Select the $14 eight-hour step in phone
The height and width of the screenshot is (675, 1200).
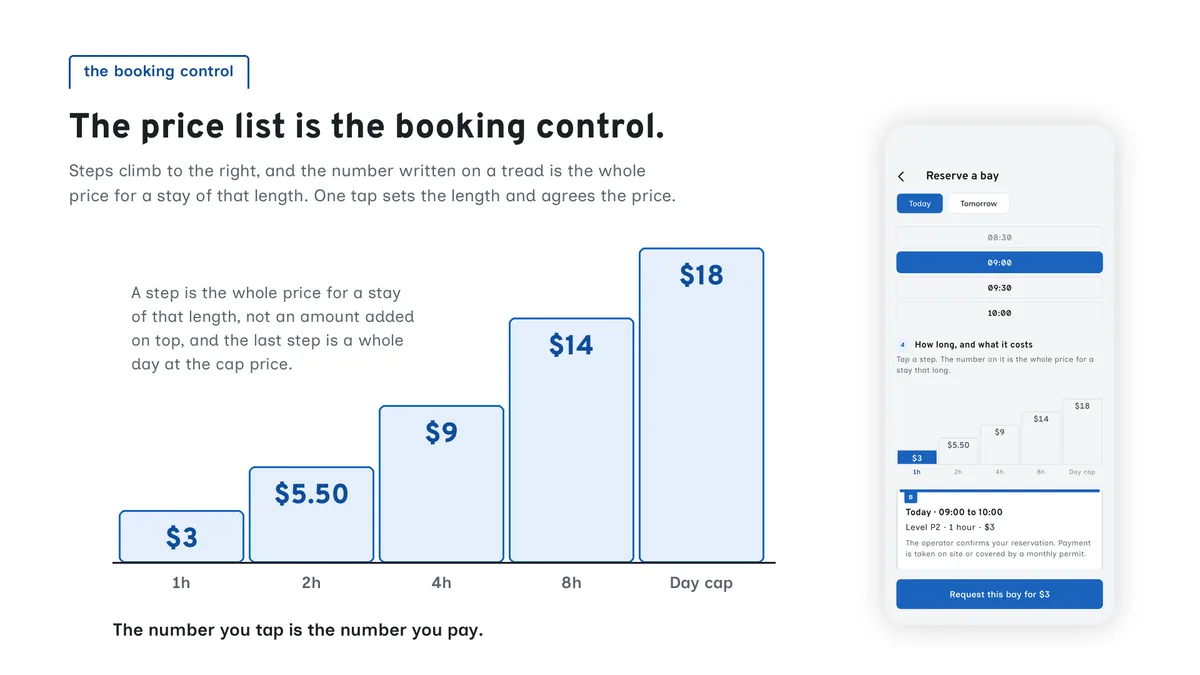coord(1041,438)
